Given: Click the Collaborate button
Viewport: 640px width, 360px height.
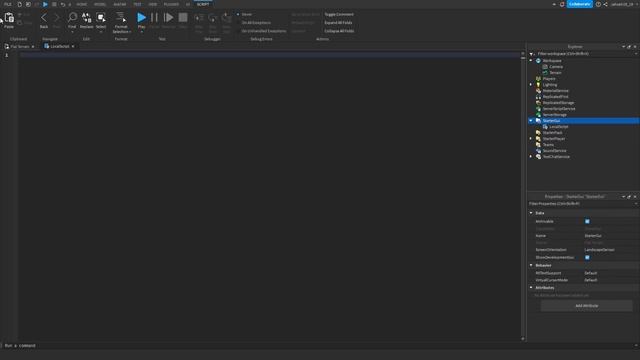Looking at the screenshot, I should [x=580, y=4].
